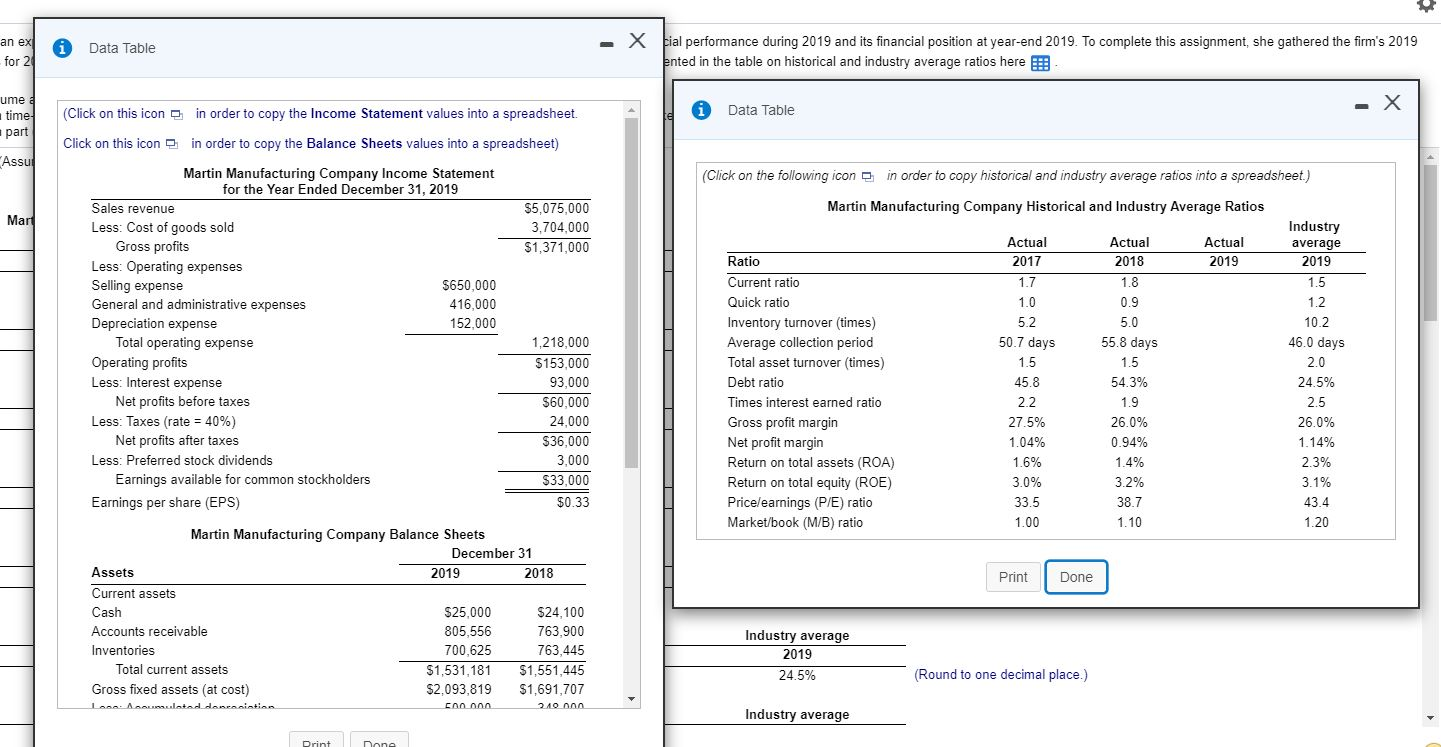
Task: Select Average collection period 50.7 days
Action: pos(1027,343)
